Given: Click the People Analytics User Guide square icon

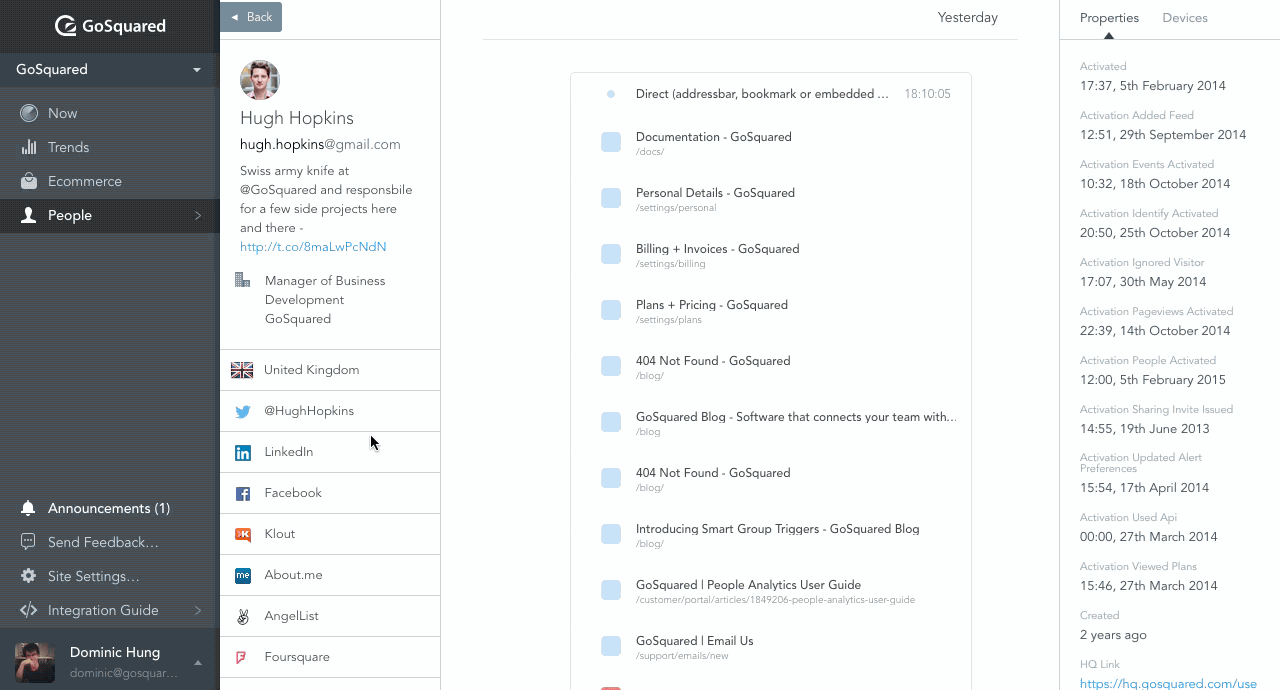Looking at the screenshot, I should click(611, 590).
